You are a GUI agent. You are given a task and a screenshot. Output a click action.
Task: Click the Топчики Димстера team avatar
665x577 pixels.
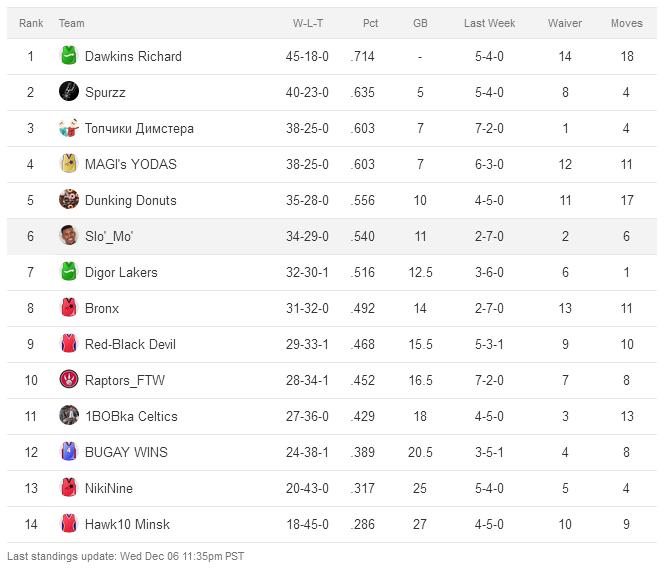(69, 127)
